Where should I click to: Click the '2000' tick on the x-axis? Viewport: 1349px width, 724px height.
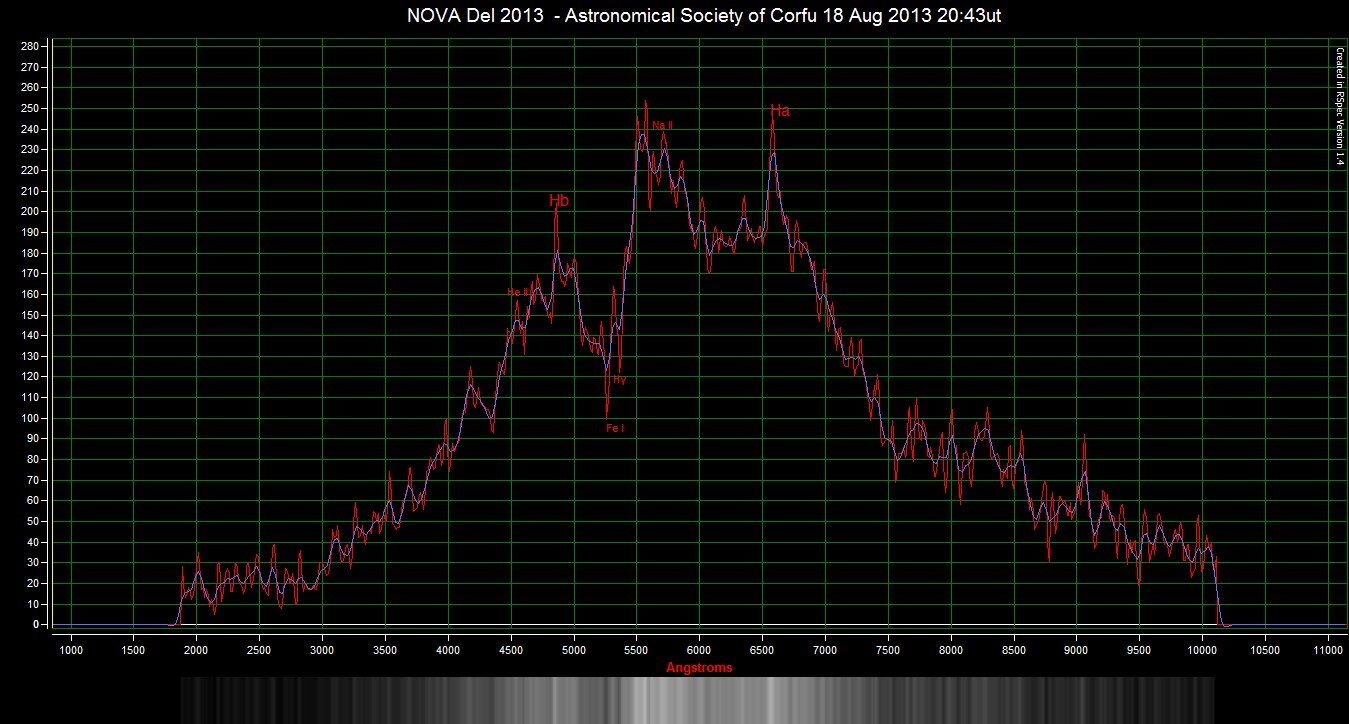tap(197, 650)
